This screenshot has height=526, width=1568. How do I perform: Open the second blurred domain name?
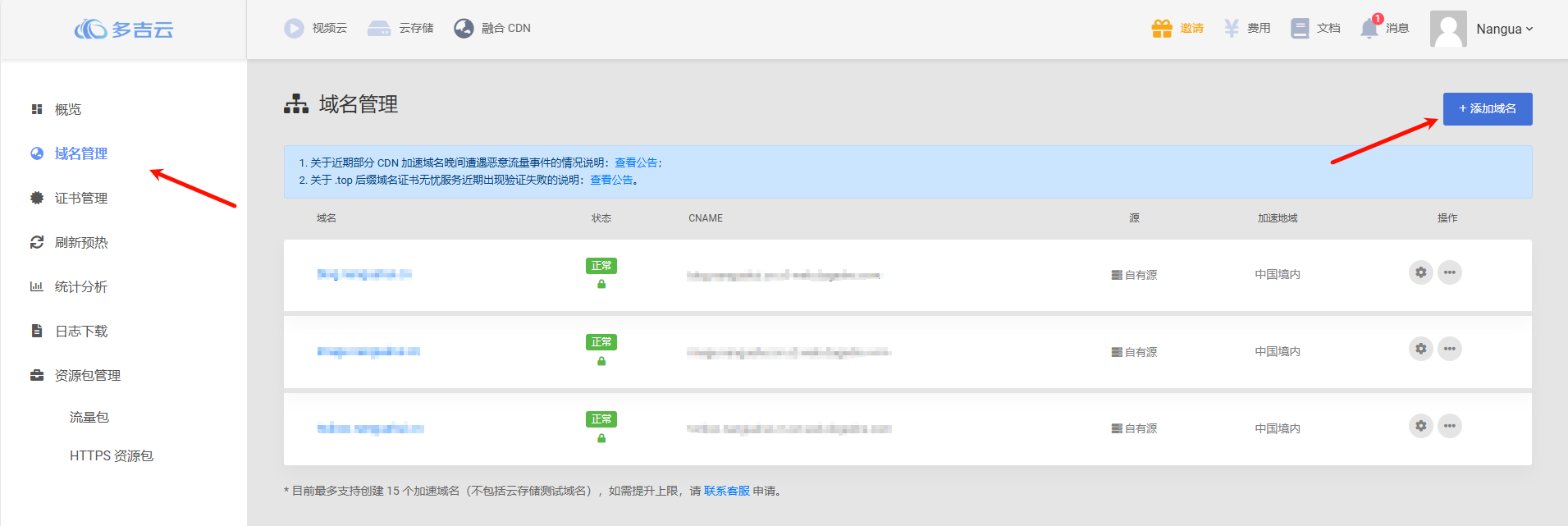[x=368, y=351]
